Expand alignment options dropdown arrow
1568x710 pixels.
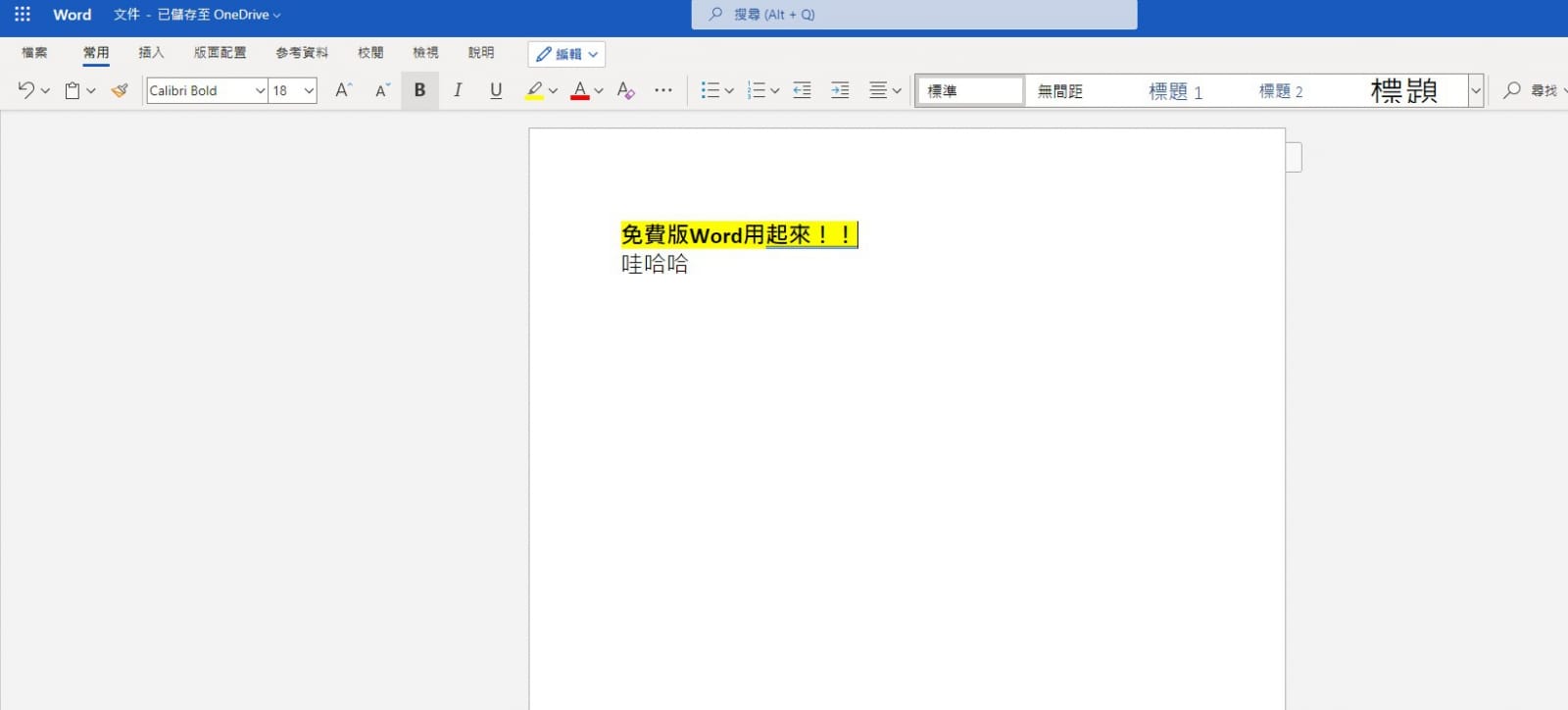pyautogui.click(x=897, y=91)
